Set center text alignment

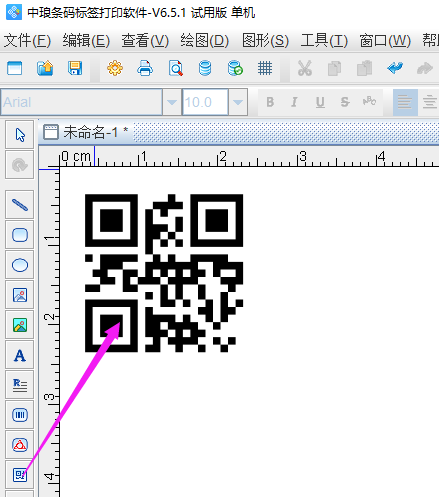click(429, 102)
